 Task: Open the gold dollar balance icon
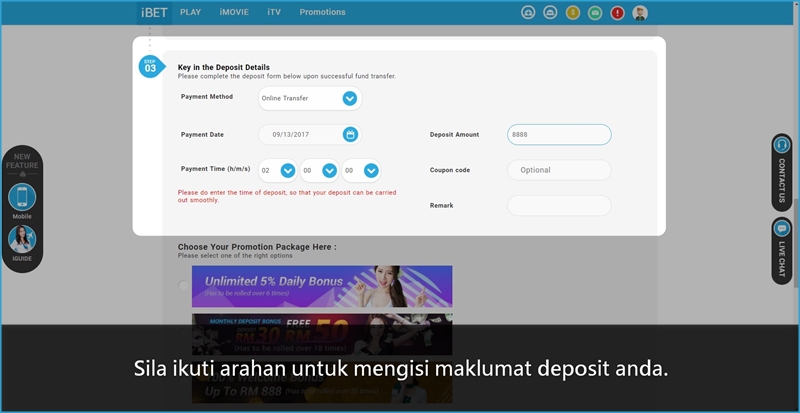[x=573, y=13]
